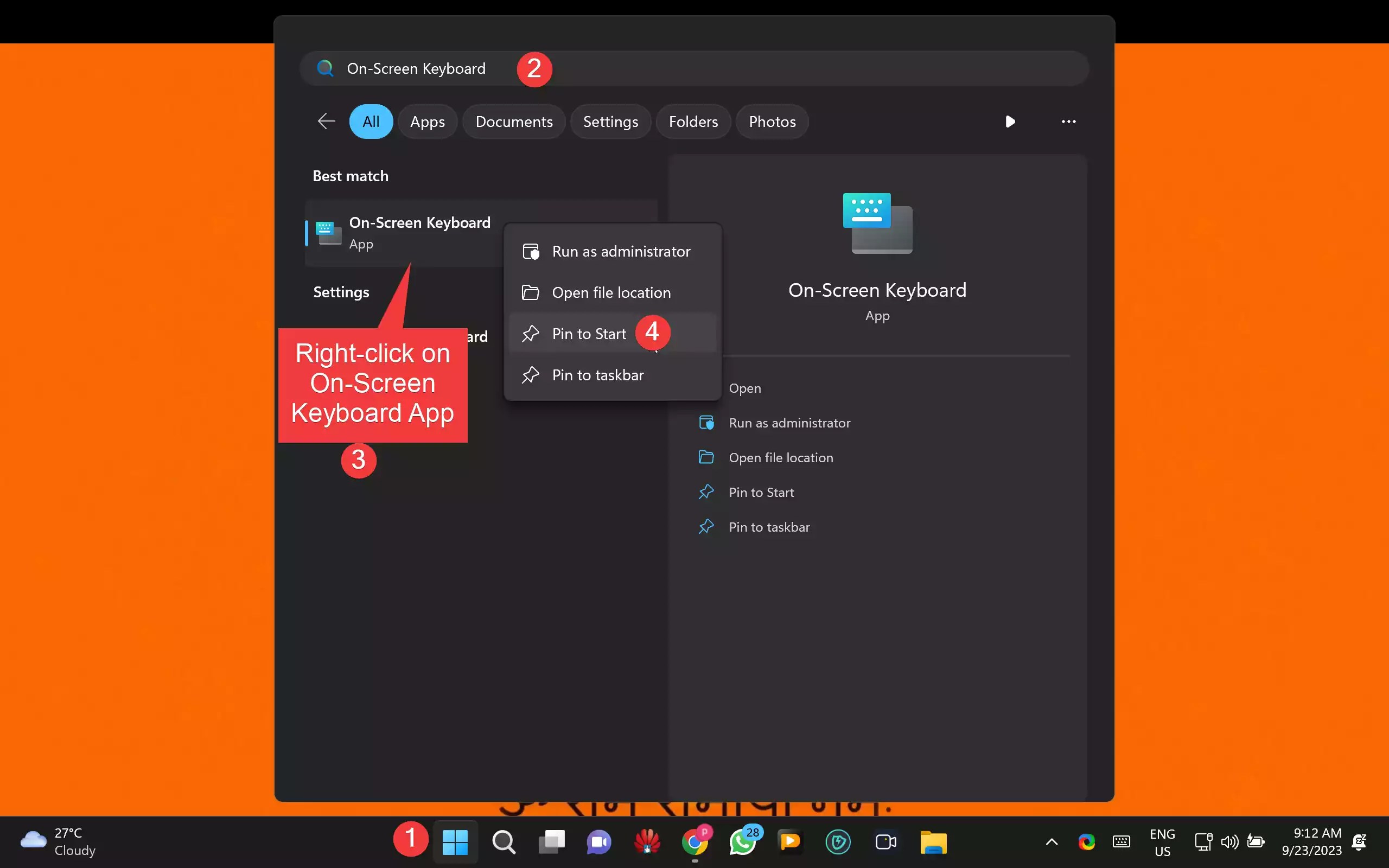
Task: Click Run as administrator in the preview pane
Action: coord(789,423)
